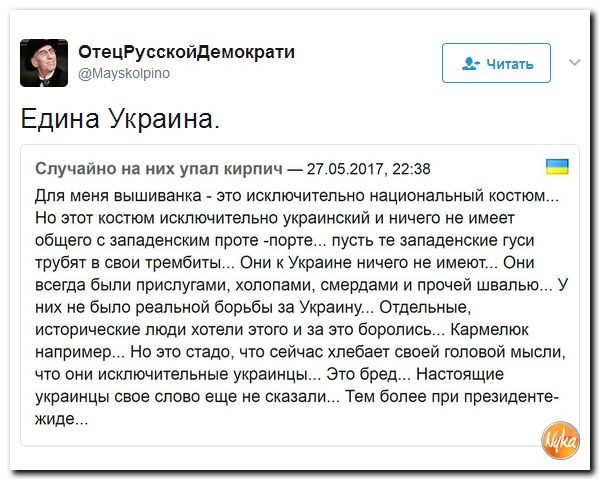Click the time 22:38 in quoted tweet
The image size is (601, 481).
(x=410, y=166)
